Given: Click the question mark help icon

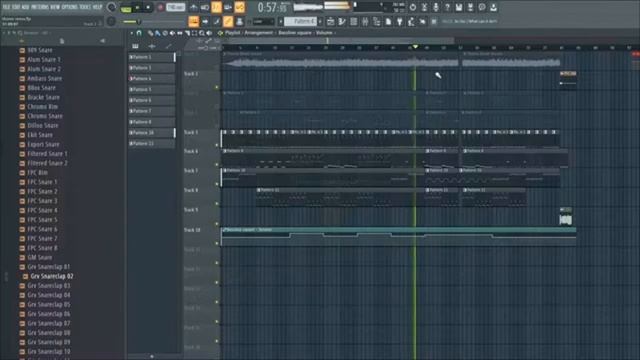Looking at the screenshot, I should point(447,7).
